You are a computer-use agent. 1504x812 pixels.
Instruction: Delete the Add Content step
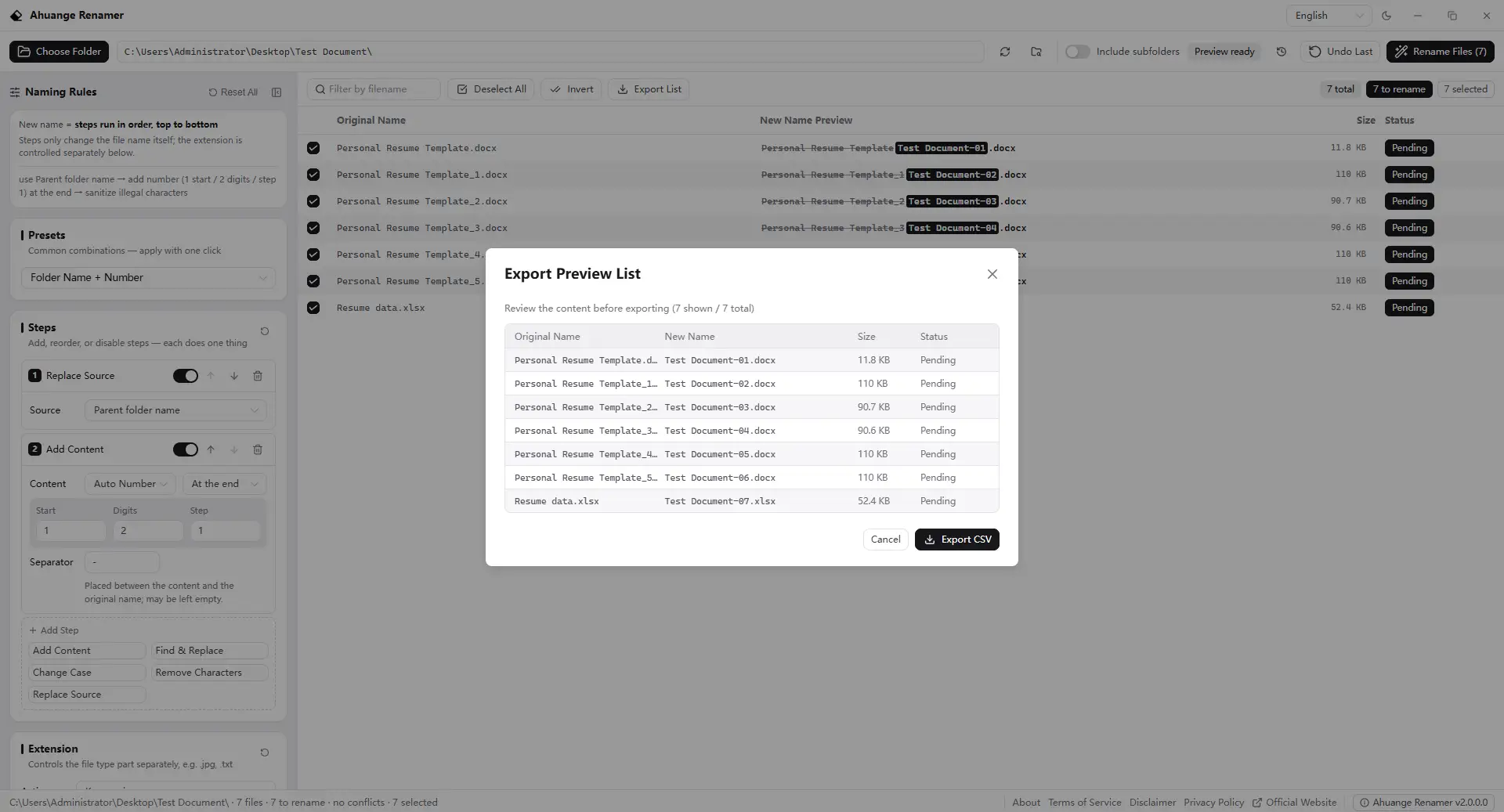pos(258,449)
